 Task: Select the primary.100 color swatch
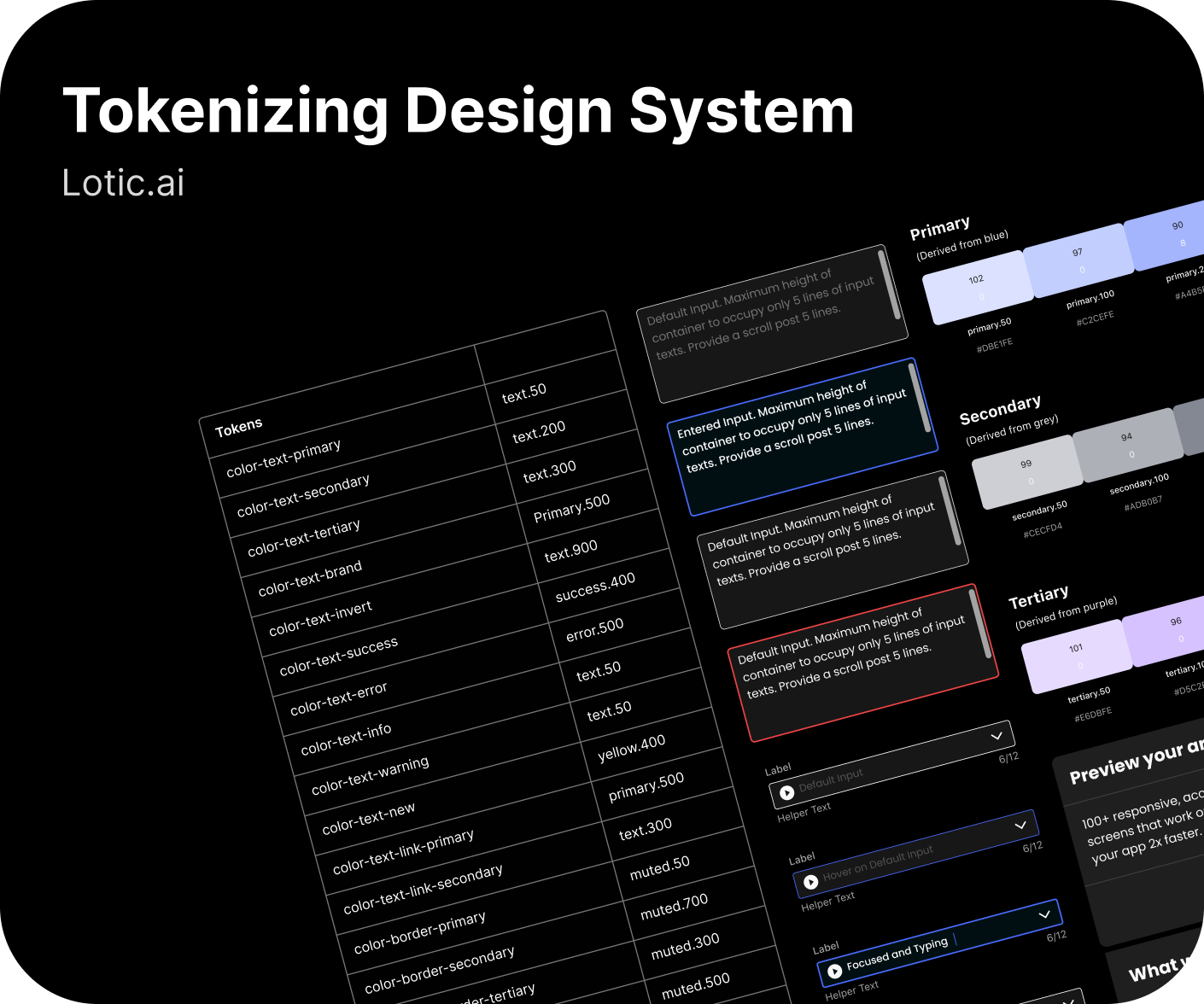tap(1080, 260)
